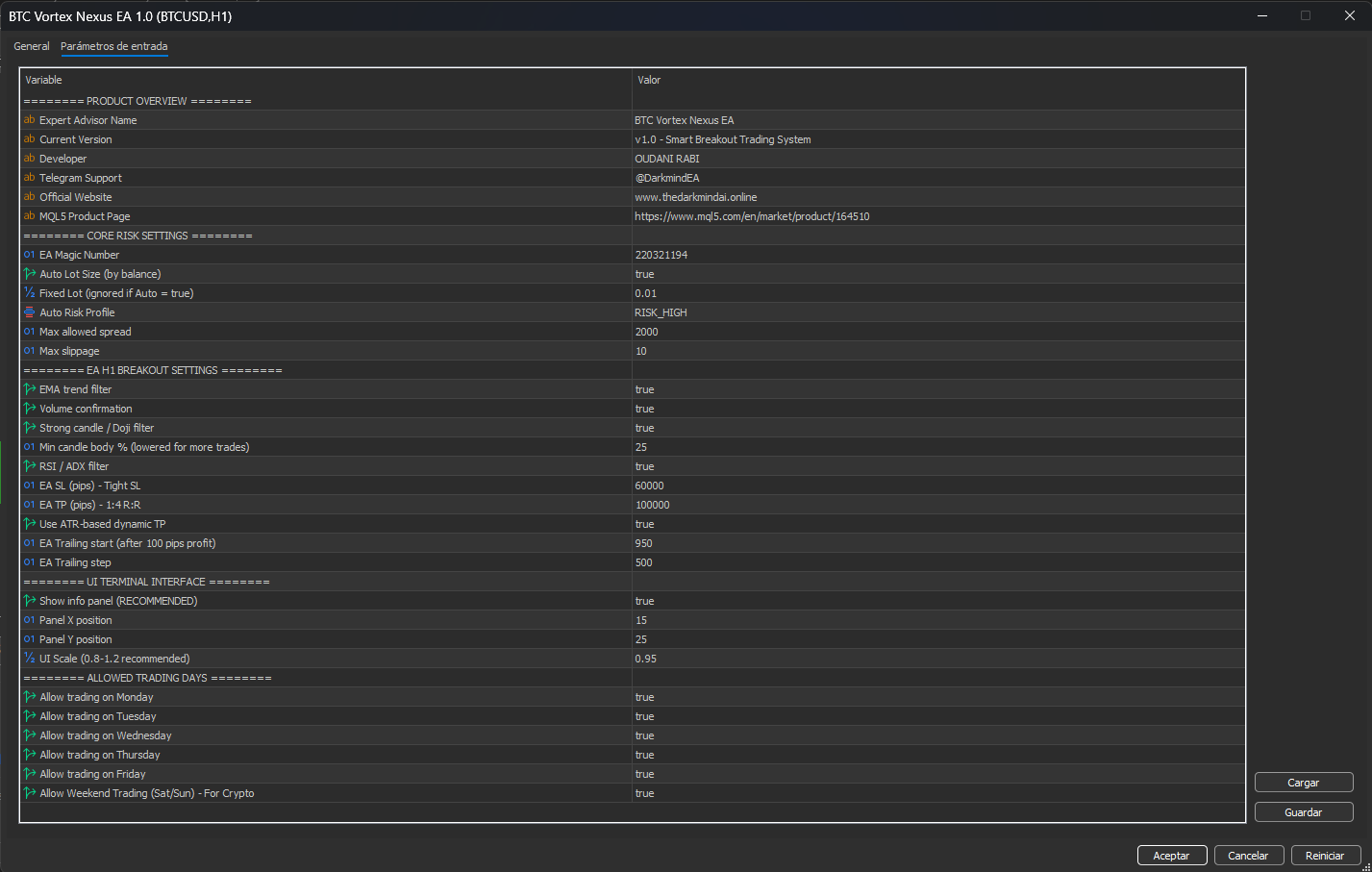Click the integer icon beside EA SL (pips)
Screen dimensions: 1372x872
tap(29, 486)
